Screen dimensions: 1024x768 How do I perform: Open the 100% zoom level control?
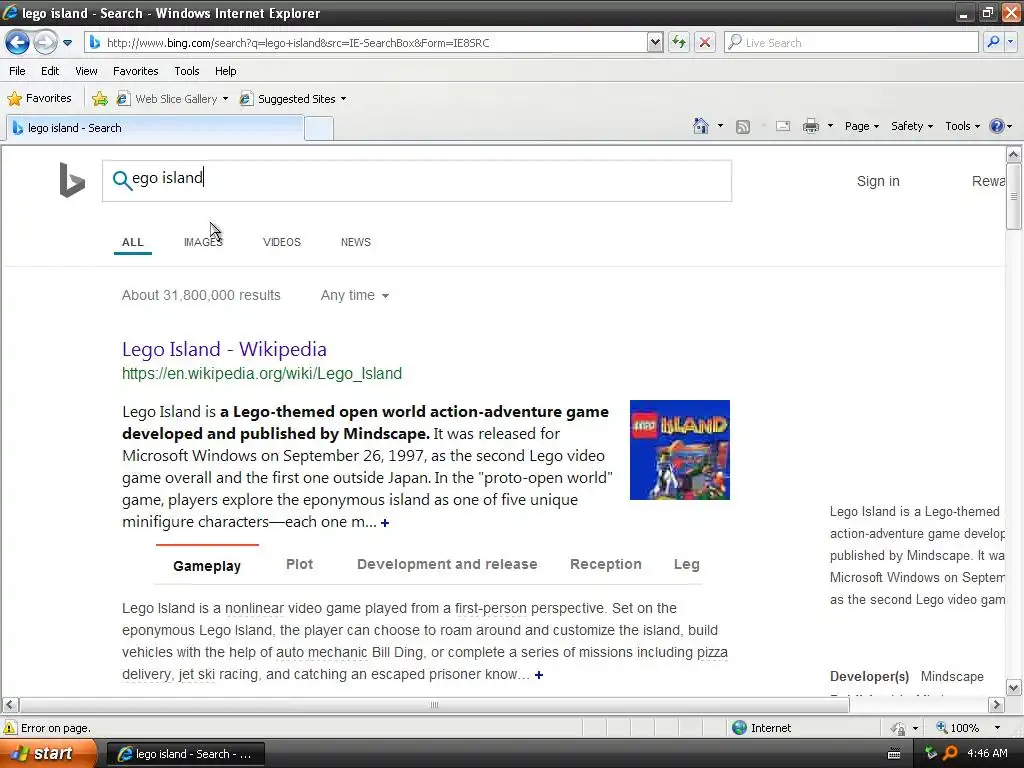(968, 728)
